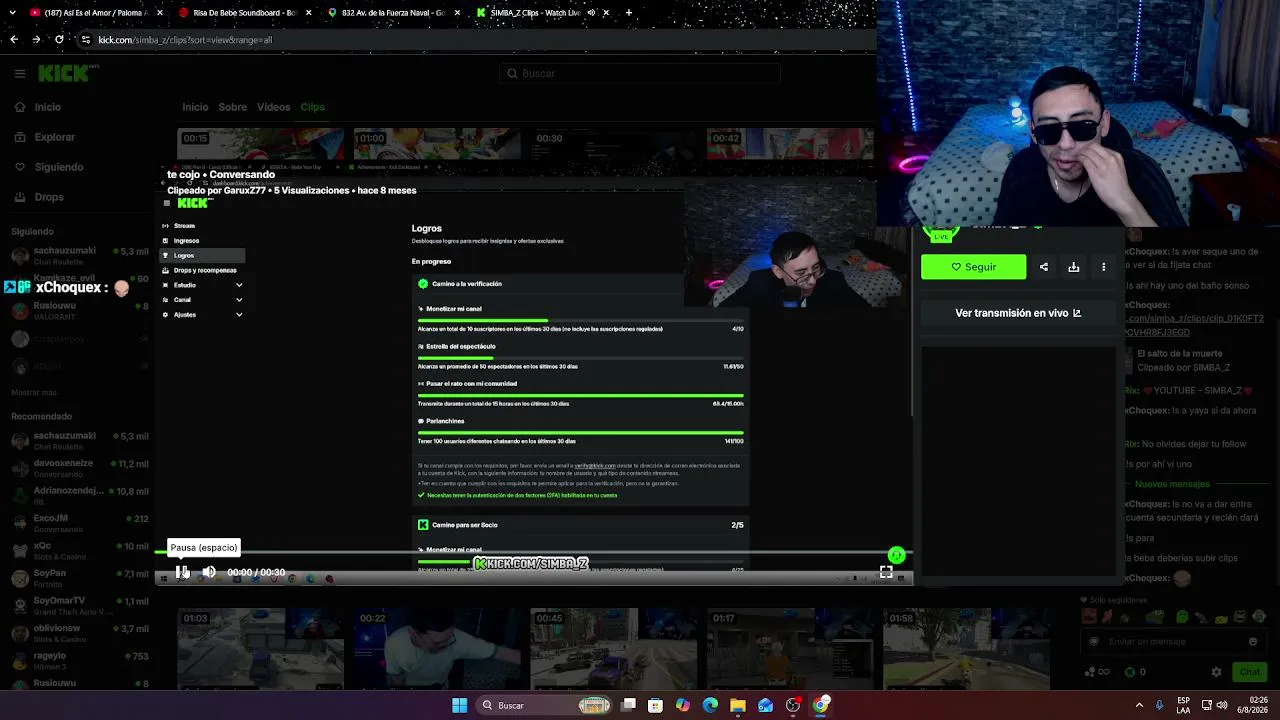Open ExcoJM channel in sidebar
The image size is (1280, 720).
[80, 523]
